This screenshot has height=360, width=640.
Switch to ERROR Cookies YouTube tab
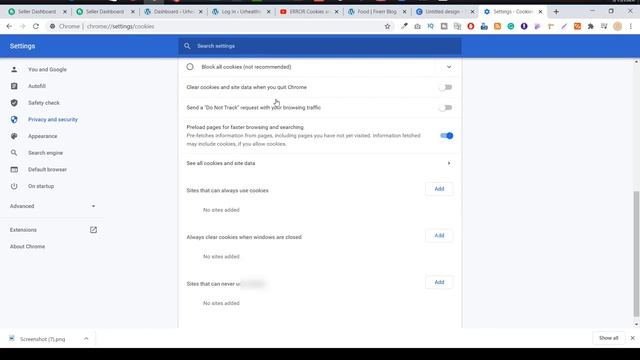pyautogui.click(x=308, y=12)
